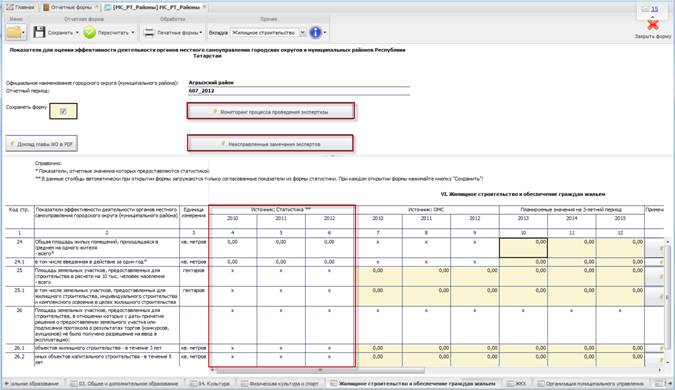Screen dimensions: 675x390
Task: Click Неисправленные замечания экспертов button
Action: [x=271, y=144]
